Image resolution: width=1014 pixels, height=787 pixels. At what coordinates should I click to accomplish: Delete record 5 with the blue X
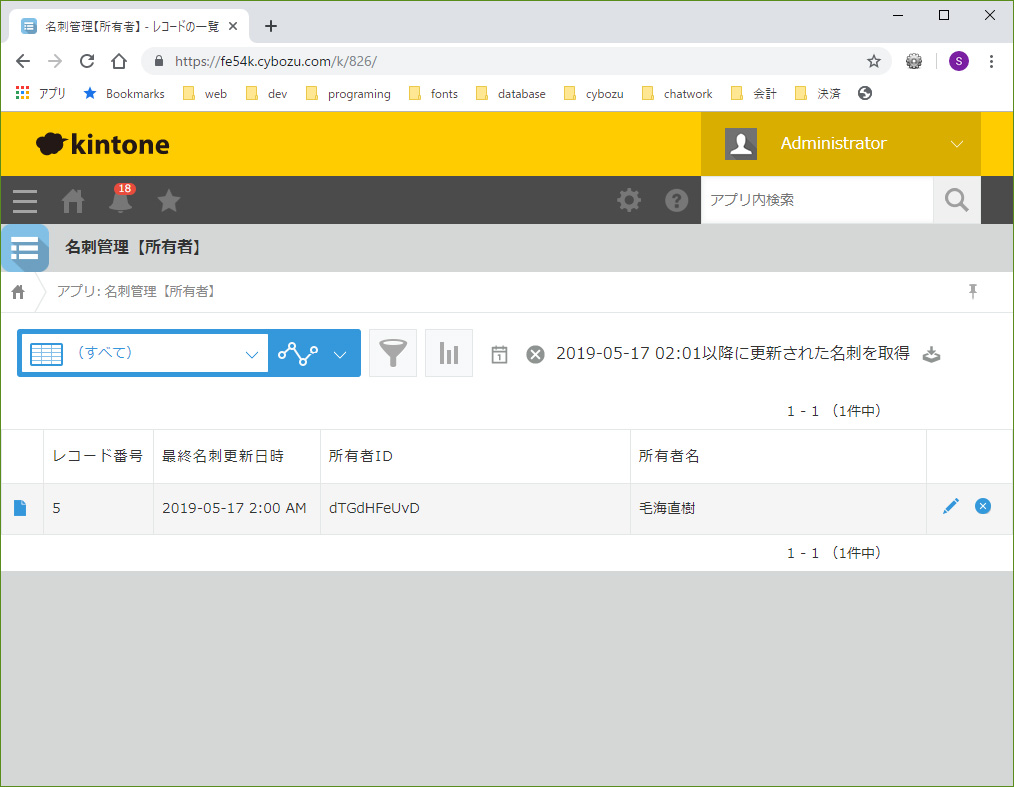(983, 507)
